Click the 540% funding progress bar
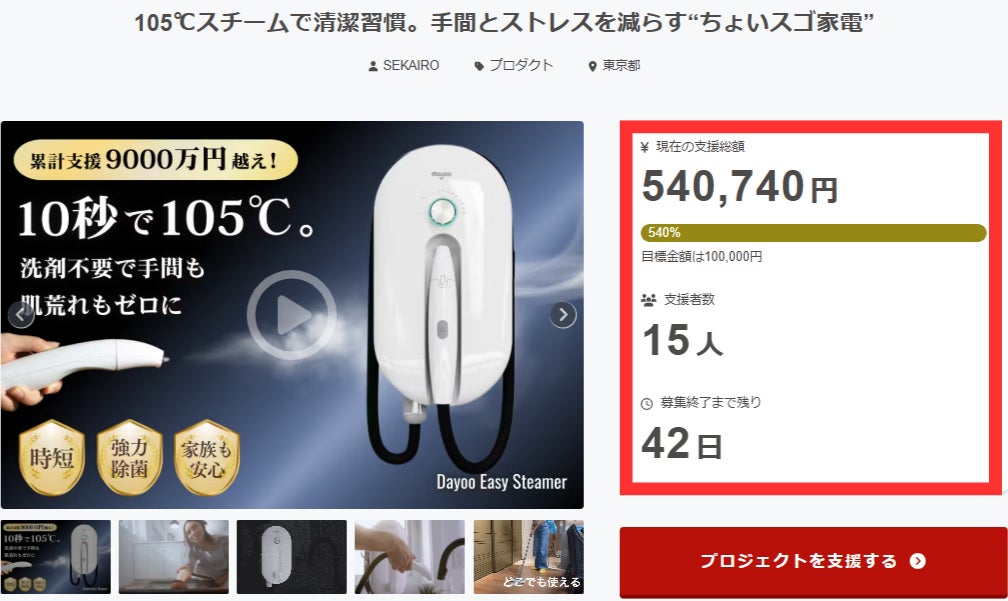This screenshot has width=1008, height=601. [813, 233]
